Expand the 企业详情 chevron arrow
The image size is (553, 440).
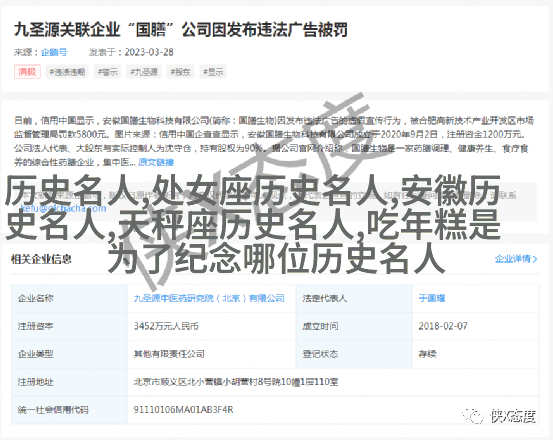[535, 259]
